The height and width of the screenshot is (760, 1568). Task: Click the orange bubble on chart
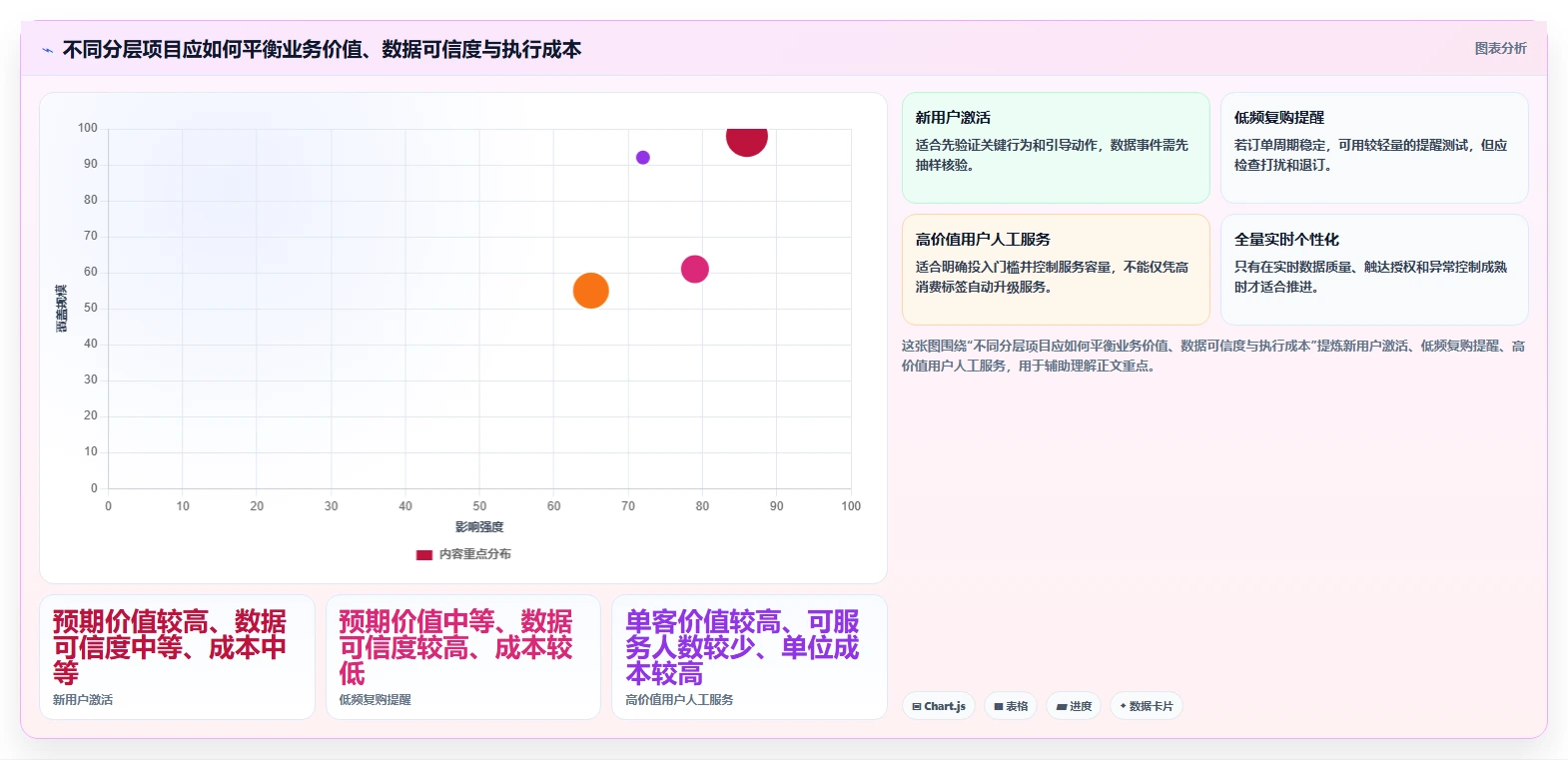591,291
